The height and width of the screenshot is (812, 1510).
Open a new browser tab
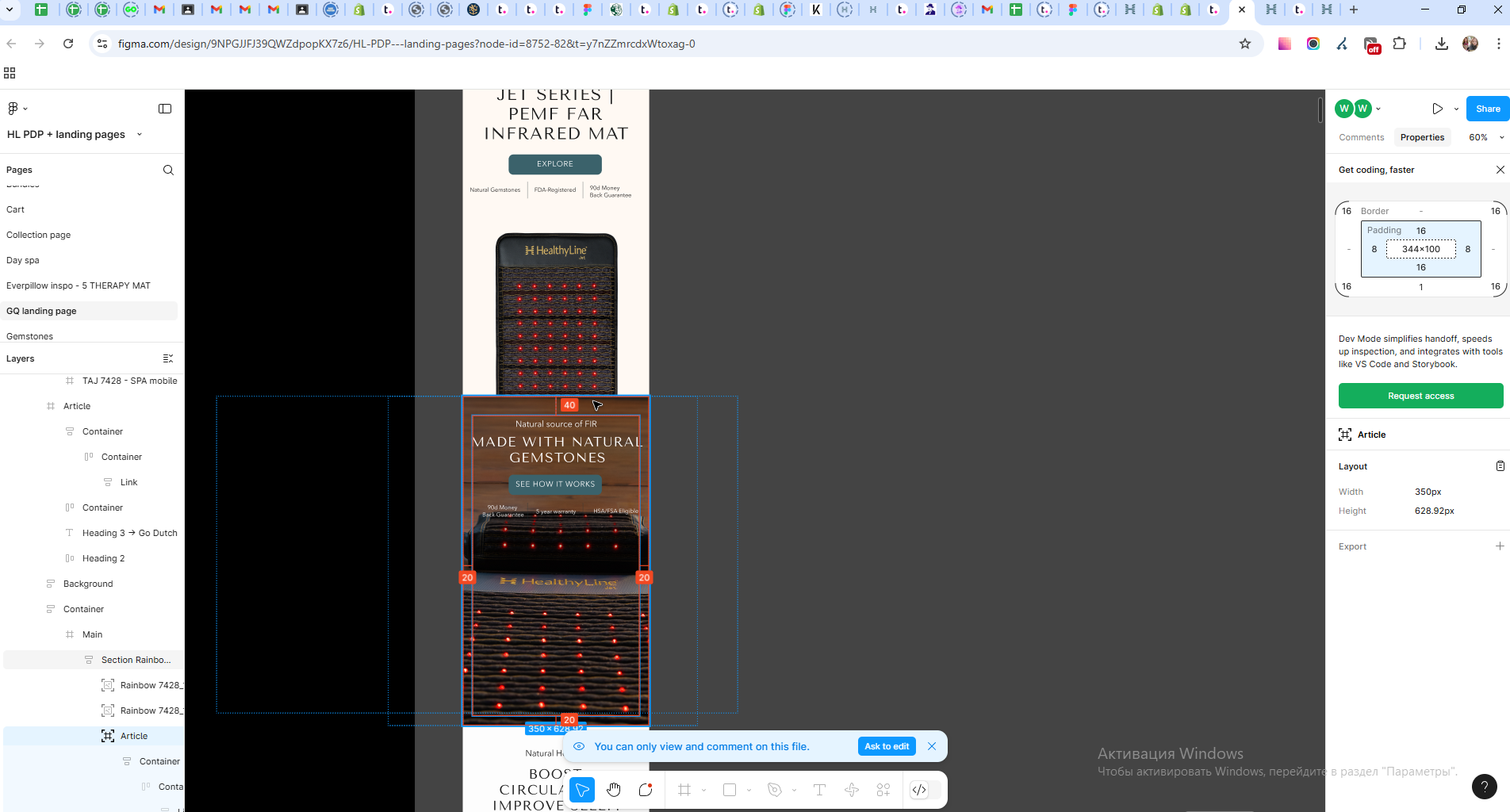[1354, 10]
